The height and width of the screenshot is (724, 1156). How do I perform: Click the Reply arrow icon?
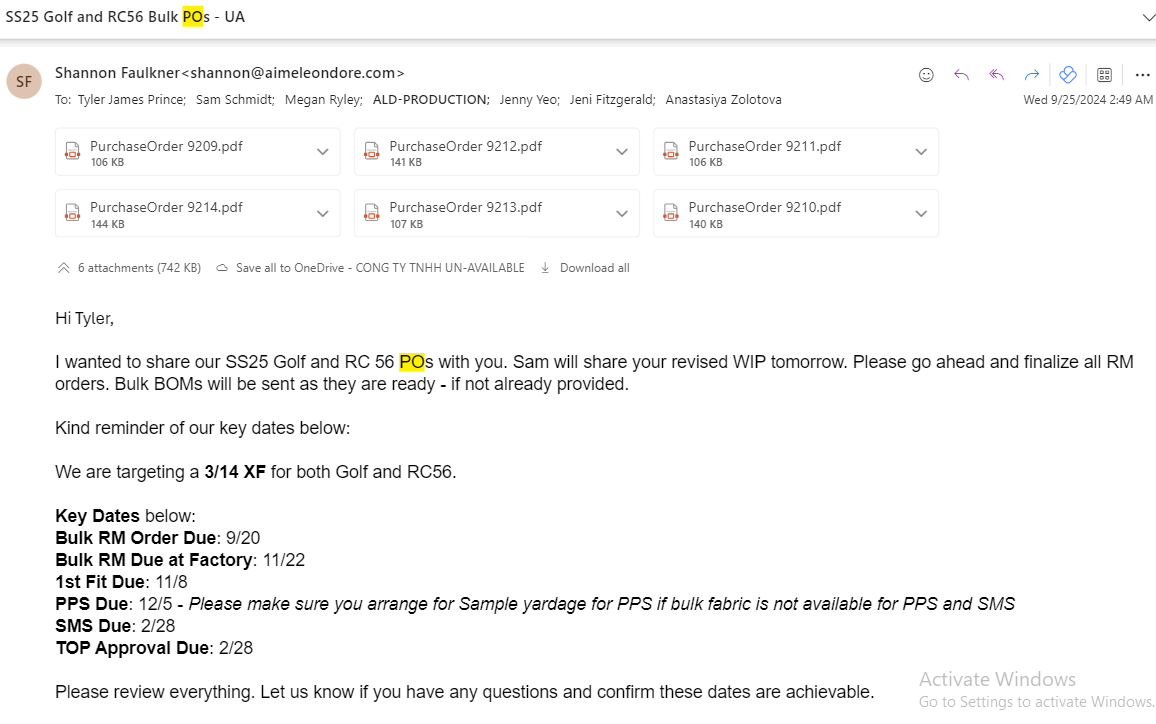(x=961, y=74)
